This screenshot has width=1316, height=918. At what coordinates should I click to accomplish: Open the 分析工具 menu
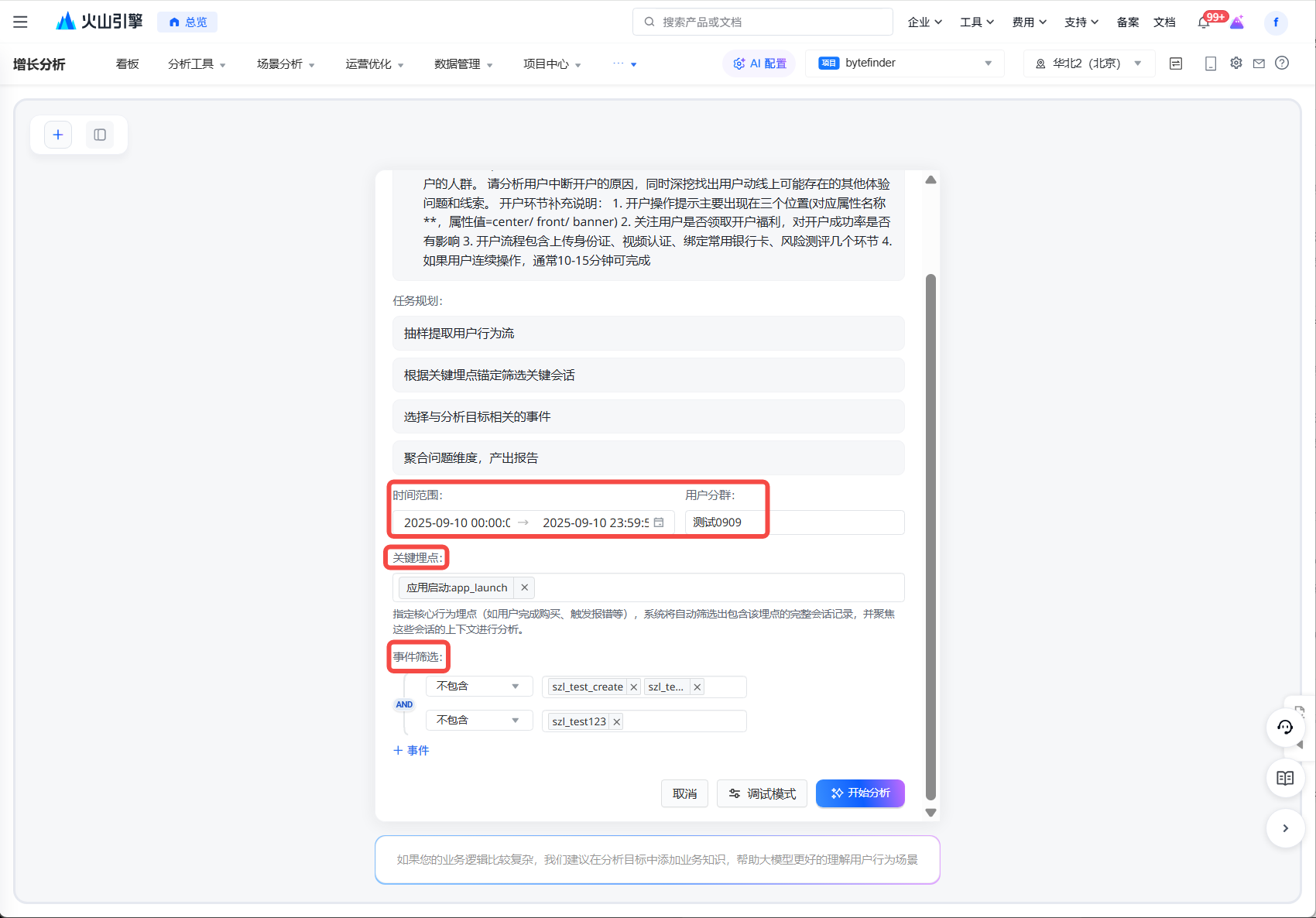coord(197,64)
